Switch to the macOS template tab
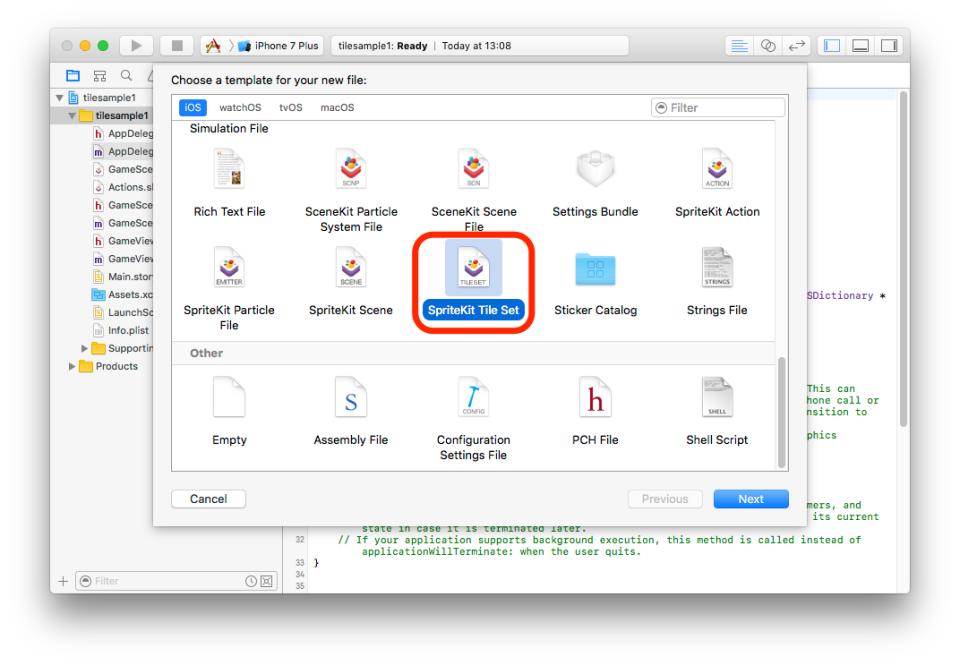Image resolution: width=960 pixels, height=665 pixels. pos(337,108)
